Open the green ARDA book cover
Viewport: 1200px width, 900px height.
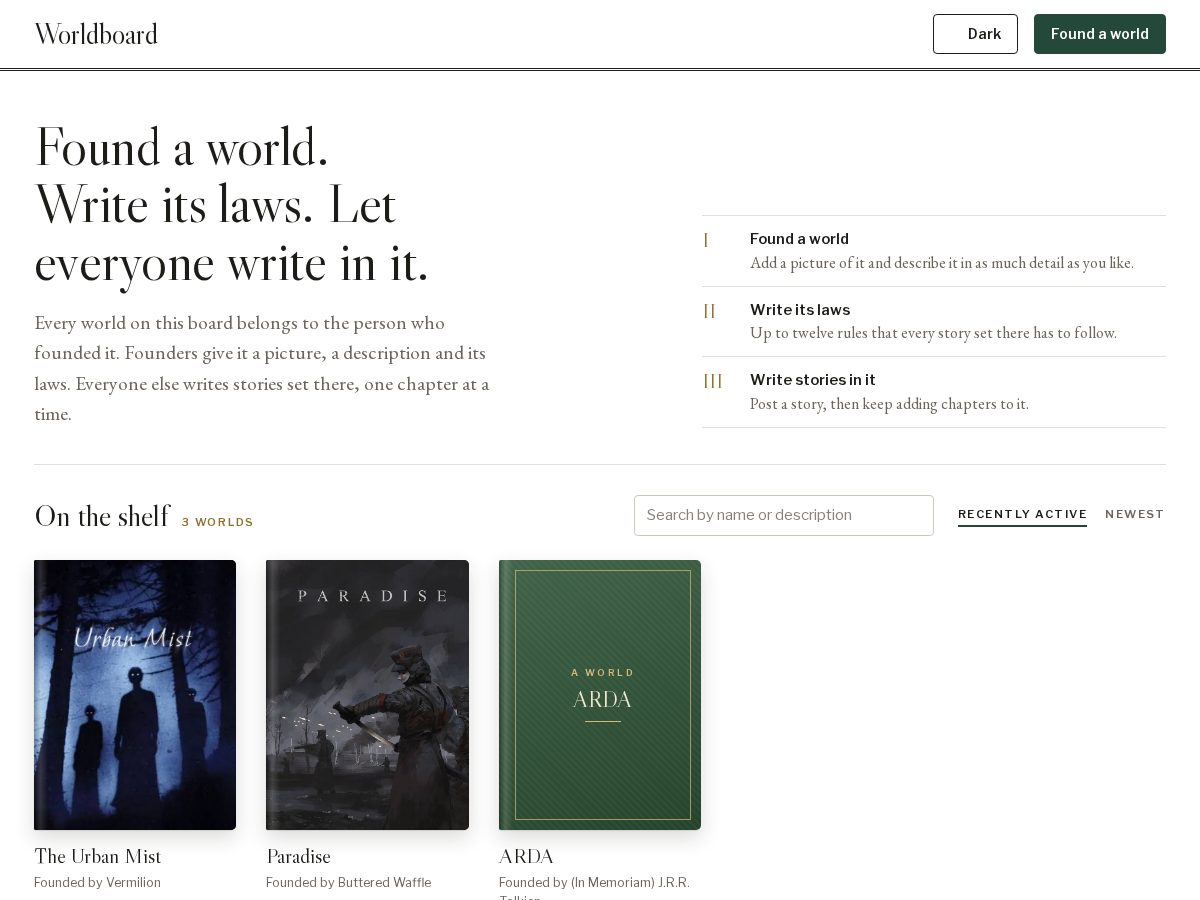[x=600, y=695]
